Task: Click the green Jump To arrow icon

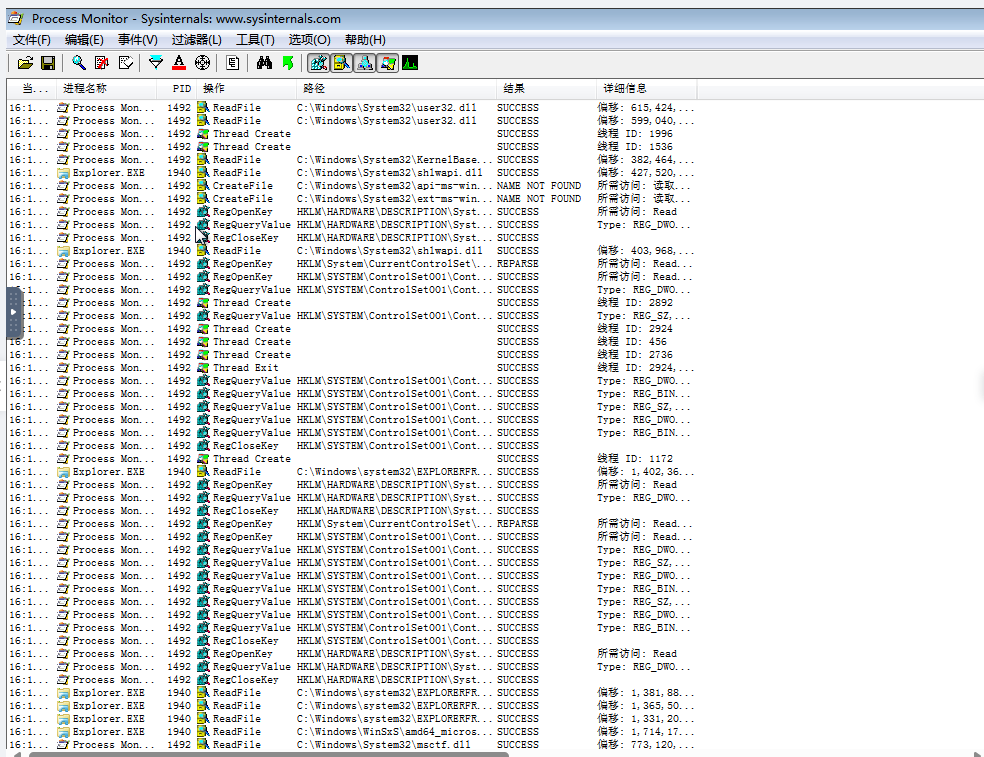Action: point(288,63)
